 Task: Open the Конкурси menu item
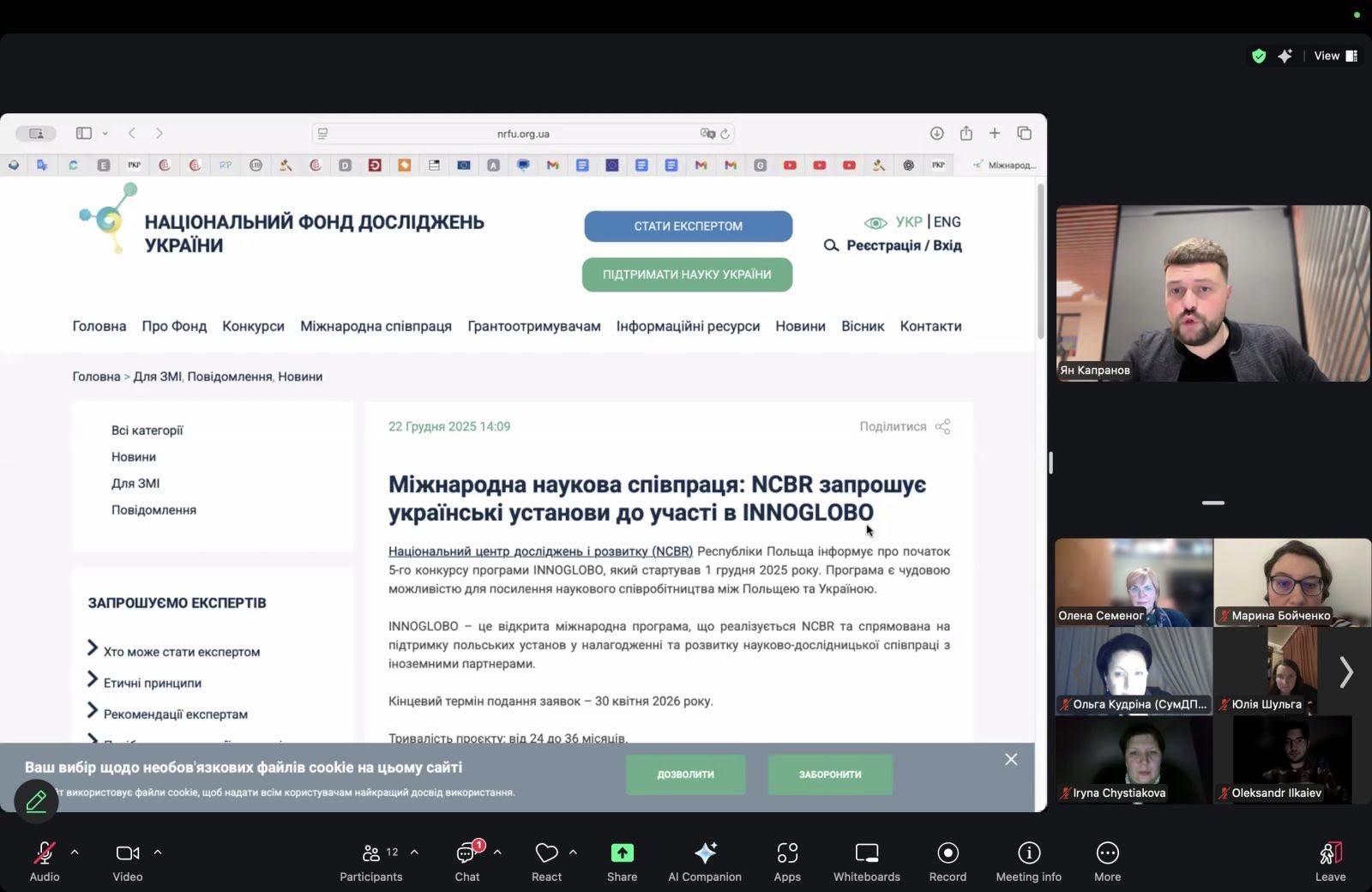pos(253,326)
